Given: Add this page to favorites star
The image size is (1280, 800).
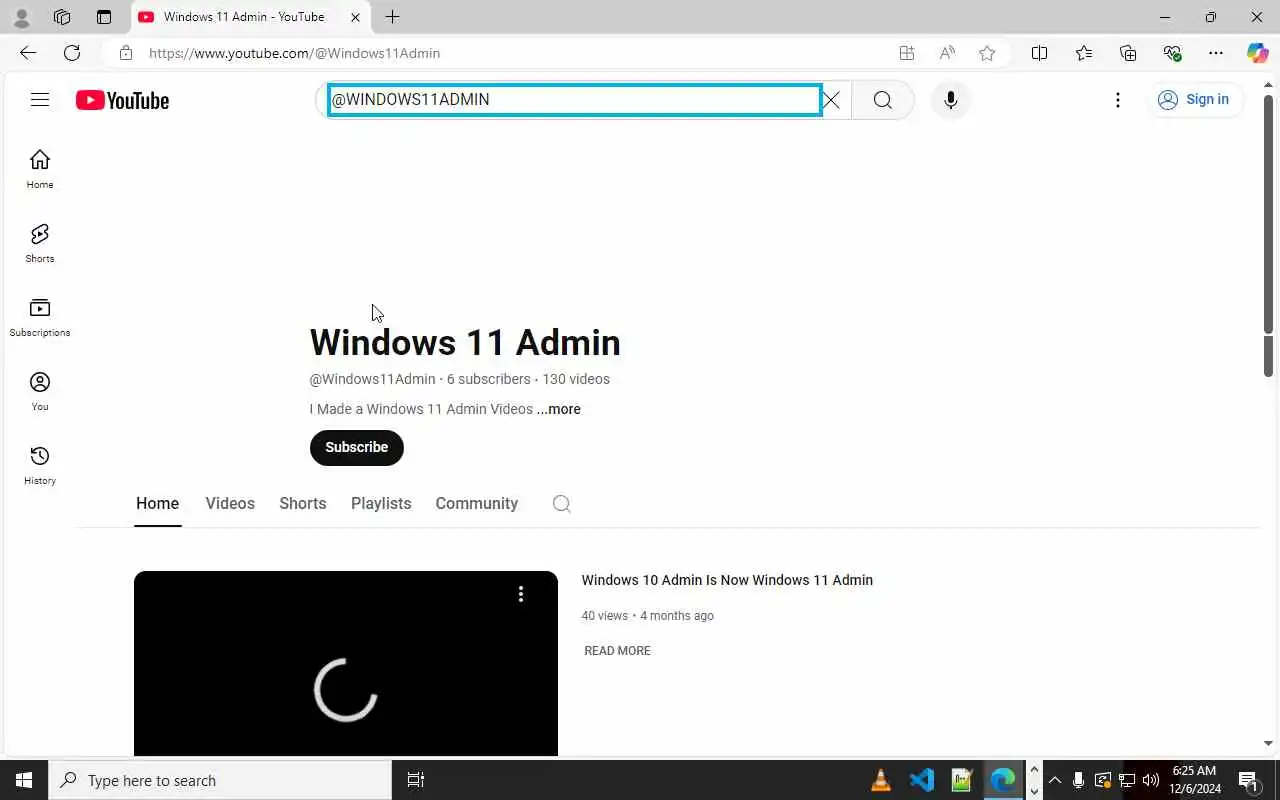Looking at the screenshot, I should pyautogui.click(x=987, y=53).
